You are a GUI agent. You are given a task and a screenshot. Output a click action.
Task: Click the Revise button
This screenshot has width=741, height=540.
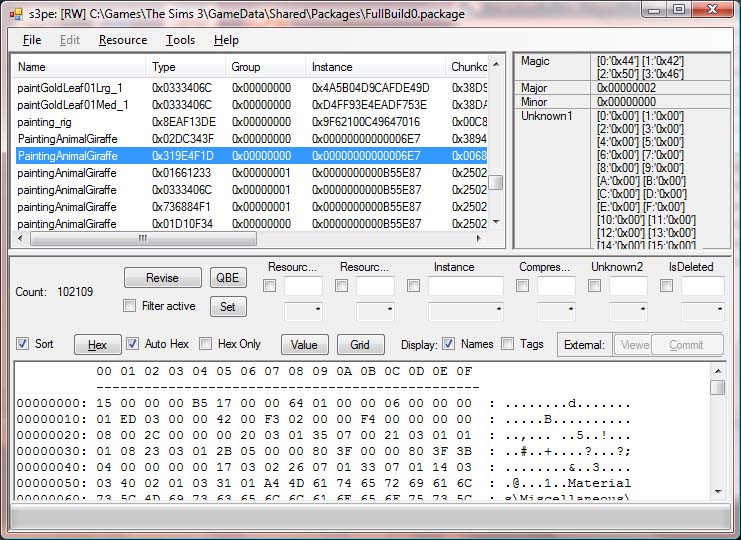coord(163,278)
